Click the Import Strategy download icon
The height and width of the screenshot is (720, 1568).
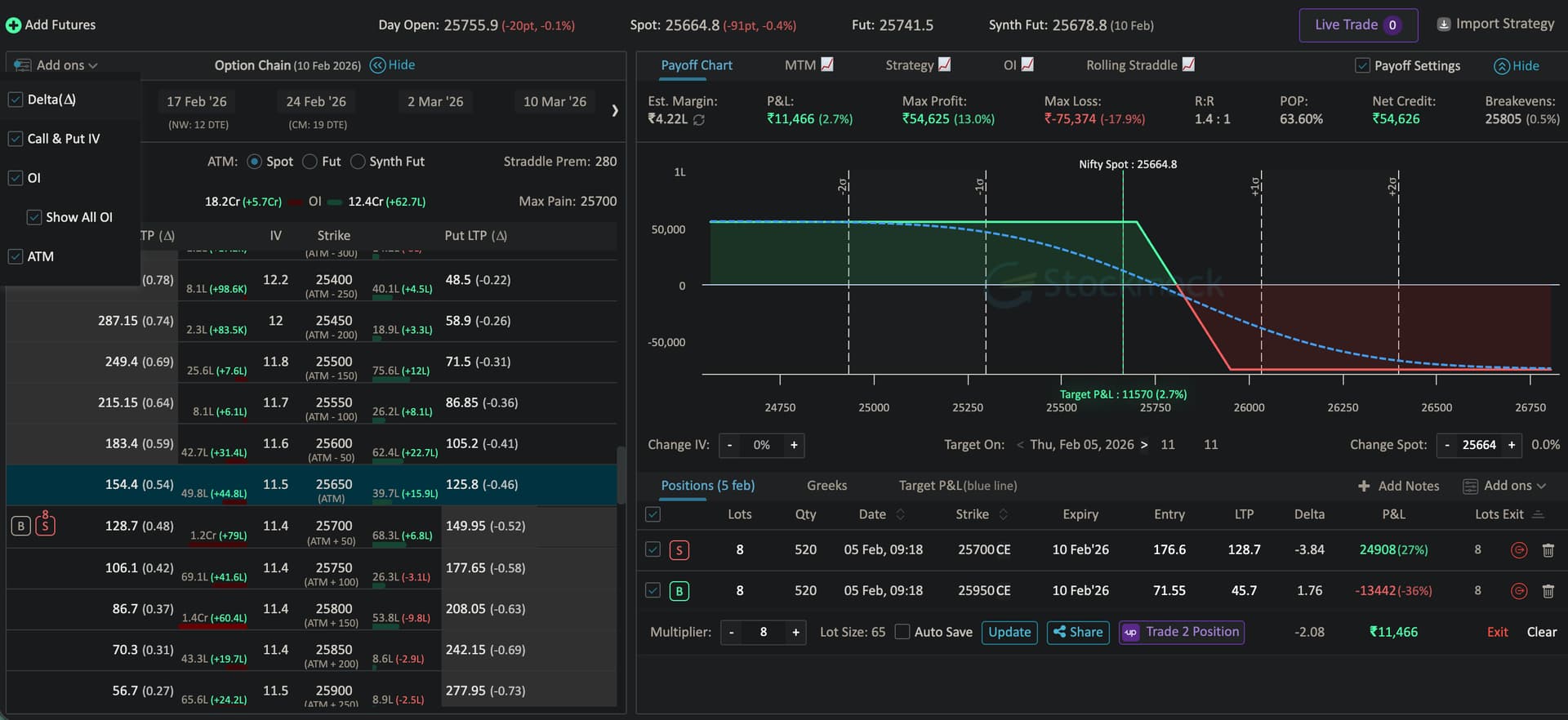click(x=1444, y=24)
